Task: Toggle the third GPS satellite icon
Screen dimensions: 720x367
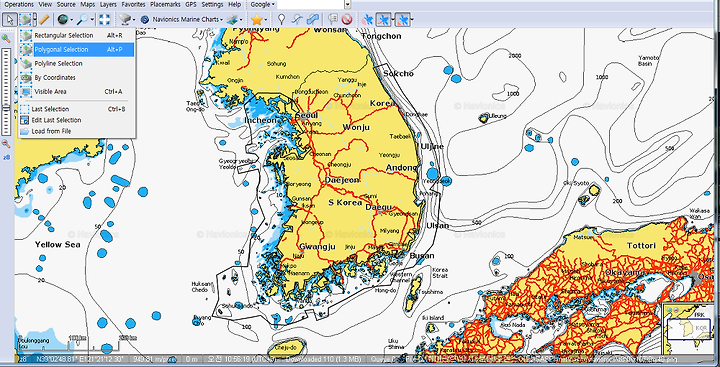Action: (x=402, y=19)
